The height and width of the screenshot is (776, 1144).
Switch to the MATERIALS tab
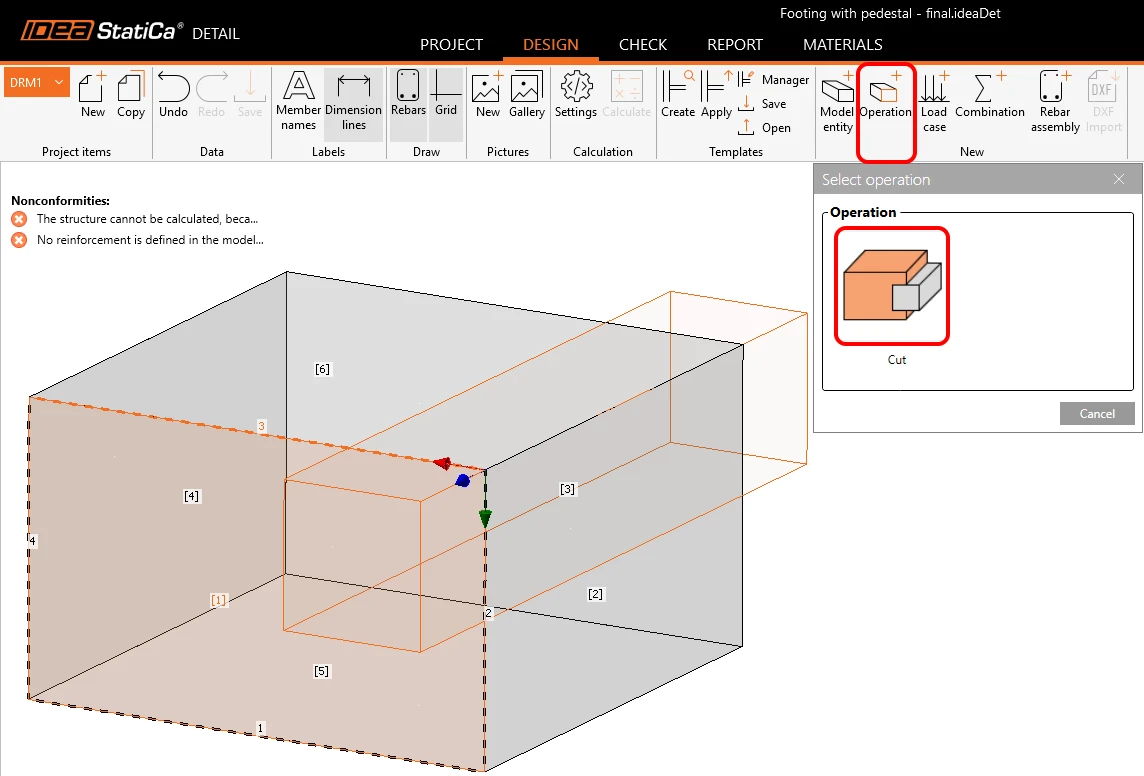(x=843, y=44)
